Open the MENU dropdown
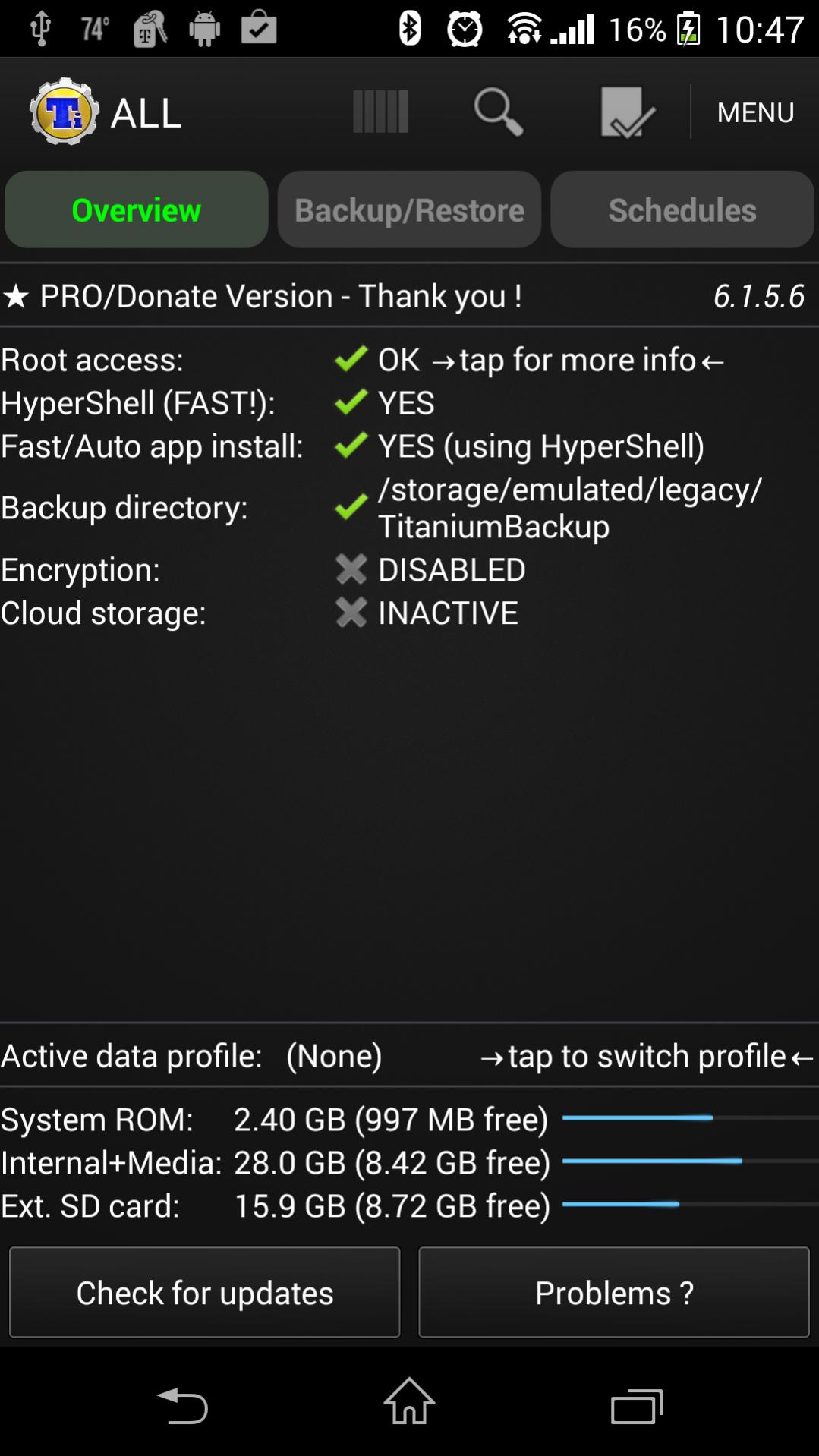 tap(755, 112)
